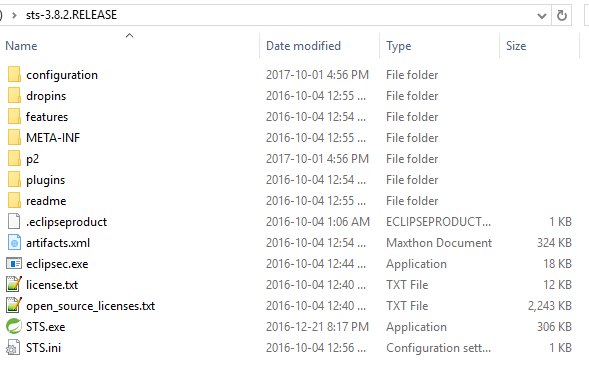The image size is (589, 376).
Task: Click the 2016-10-04 12:56 date of STS.ini
Action: point(316,348)
